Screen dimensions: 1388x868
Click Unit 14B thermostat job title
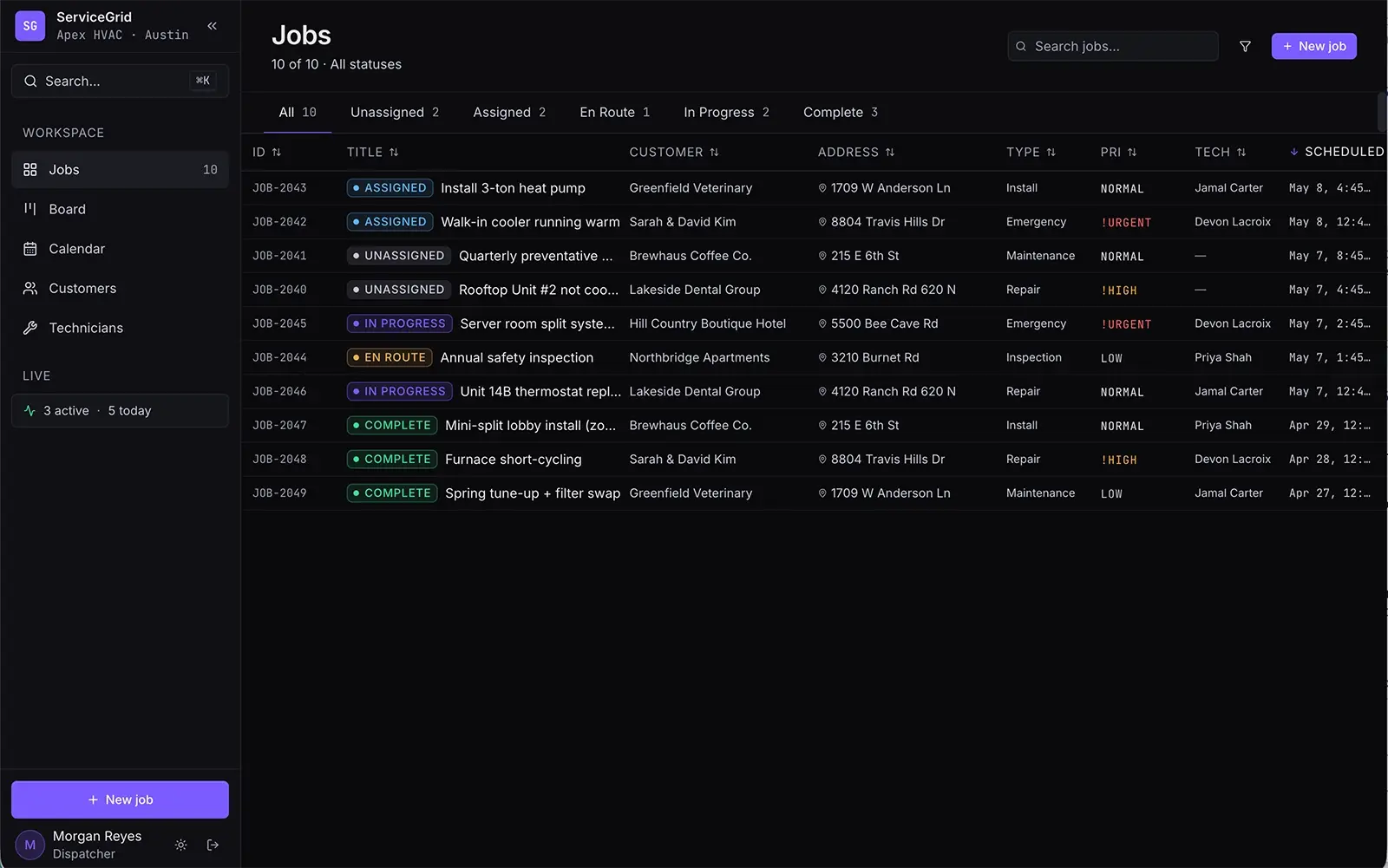pyautogui.click(x=540, y=391)
